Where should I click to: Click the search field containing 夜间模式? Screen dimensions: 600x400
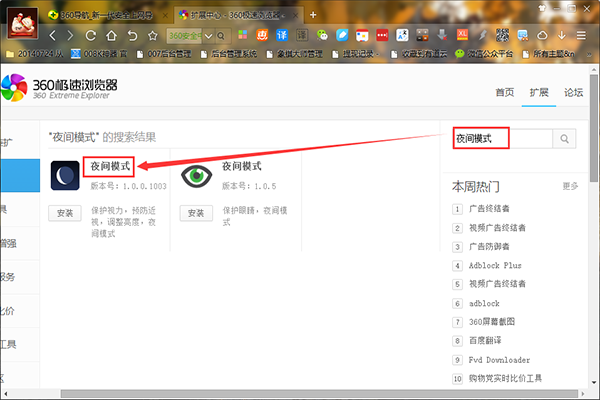pyautogui.click(x=503, y=139)
